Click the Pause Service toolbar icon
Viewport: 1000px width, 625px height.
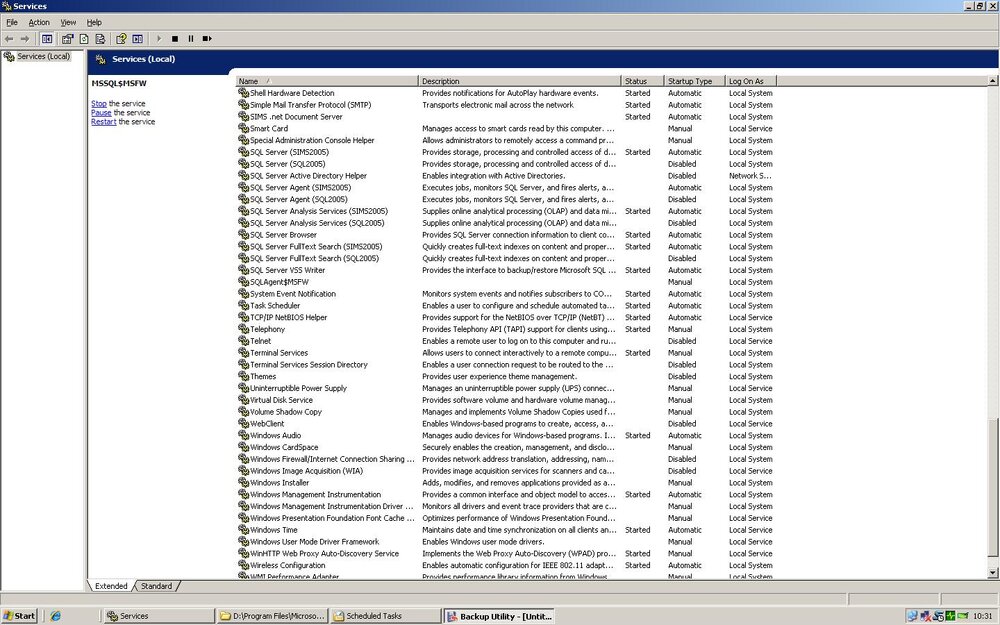point(191,39)
